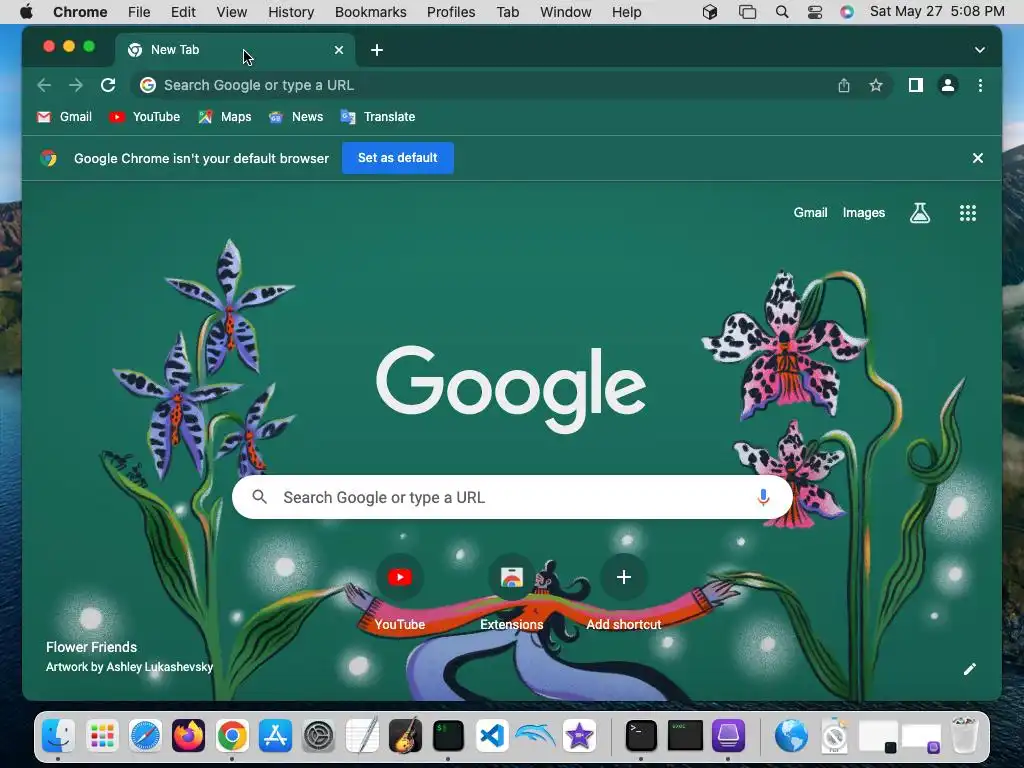Click the browser forward arrow
The height and width of the screenshot is (768, 1024).
coord(76,86)
